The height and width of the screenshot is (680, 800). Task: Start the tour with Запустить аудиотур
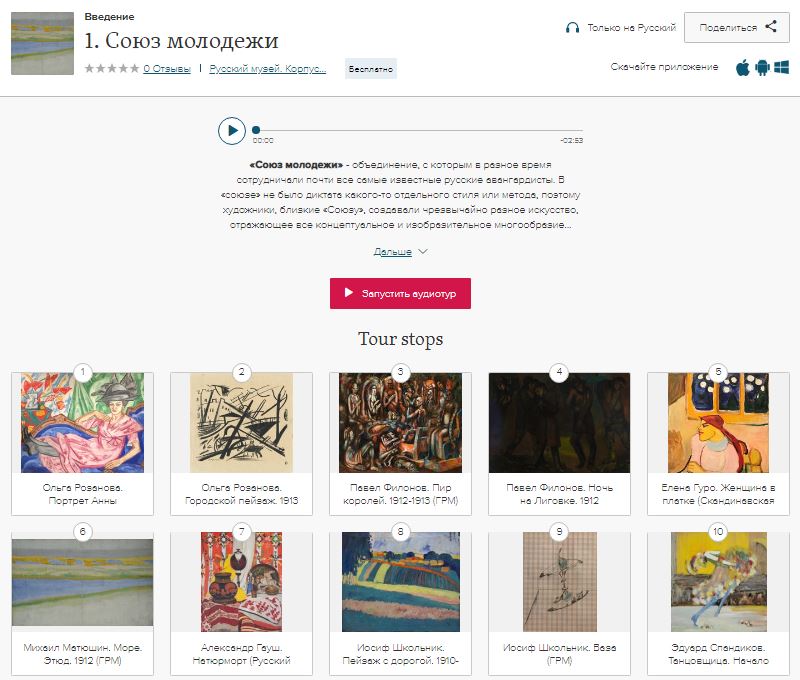click(401, 293)
